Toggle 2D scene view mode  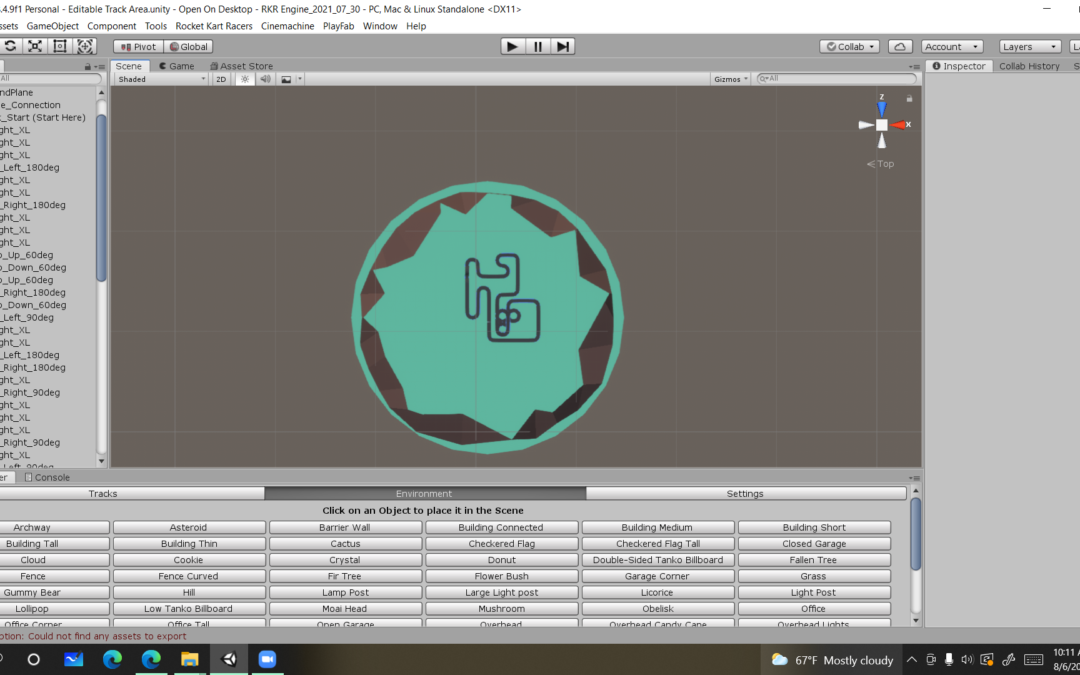pos(221,79)
